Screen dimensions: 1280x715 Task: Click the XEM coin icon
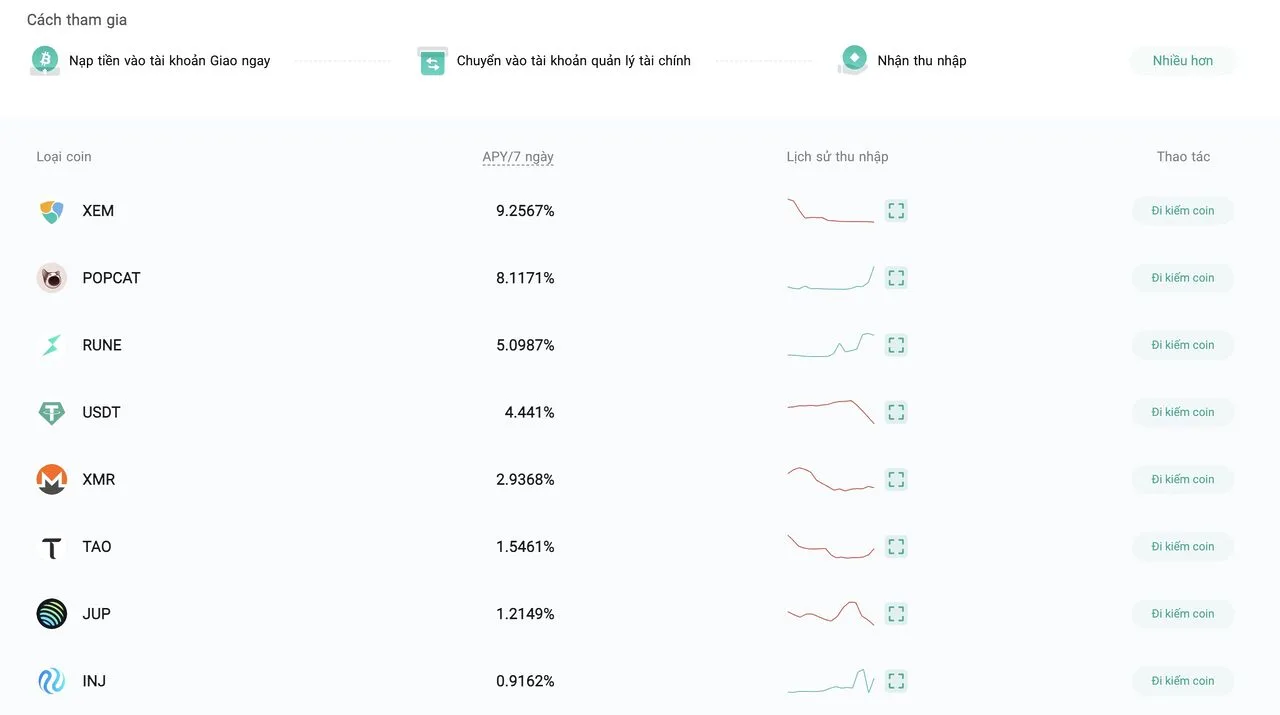tap(52, 211)
